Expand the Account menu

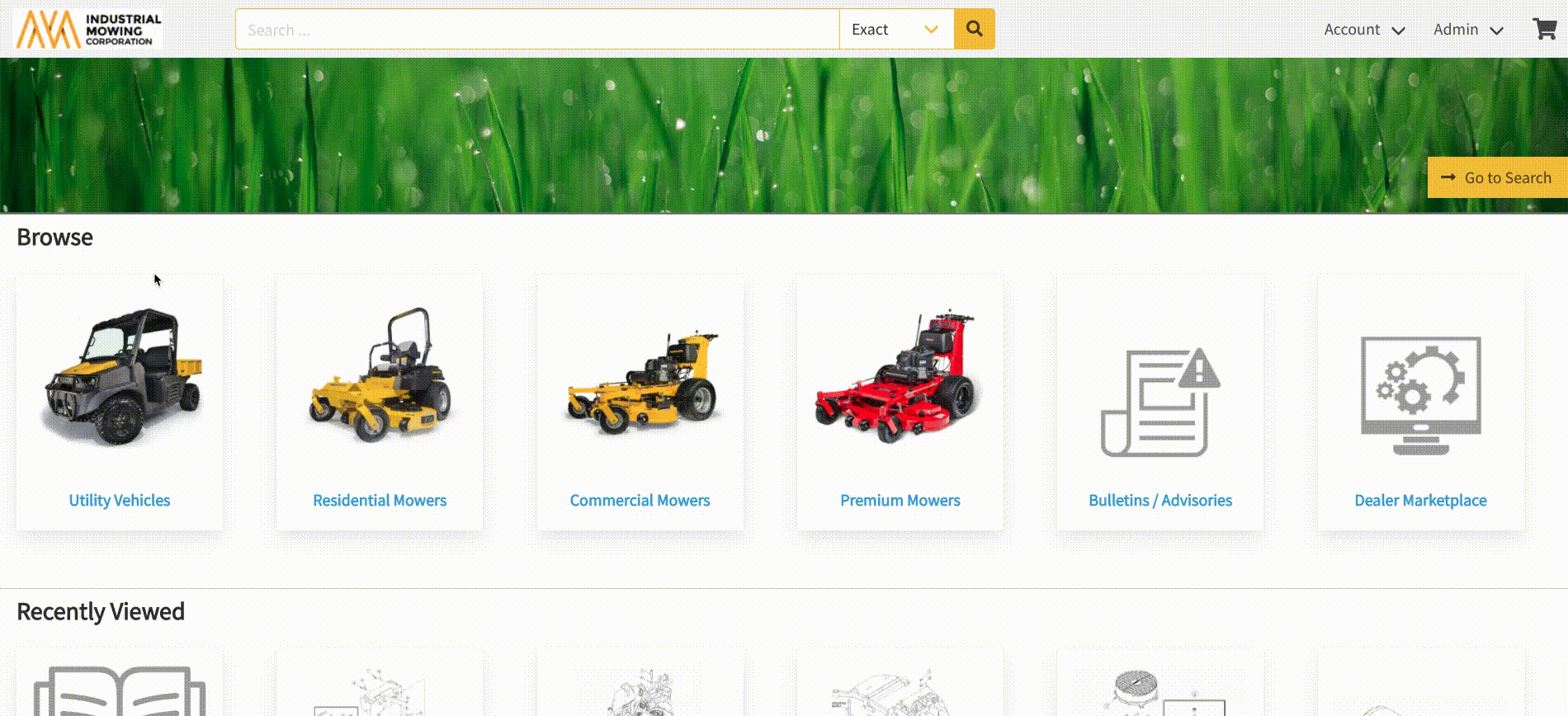(1363, 30)
